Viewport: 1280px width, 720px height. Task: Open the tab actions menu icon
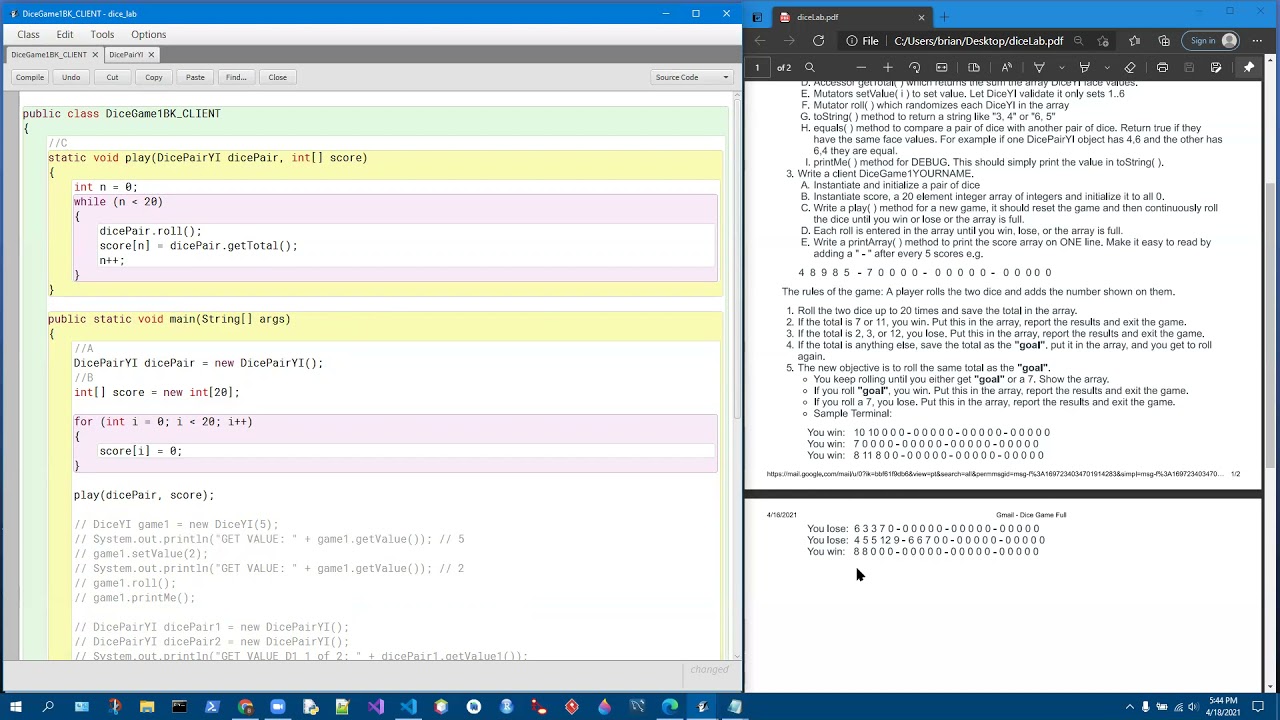[x=757, y=17]
